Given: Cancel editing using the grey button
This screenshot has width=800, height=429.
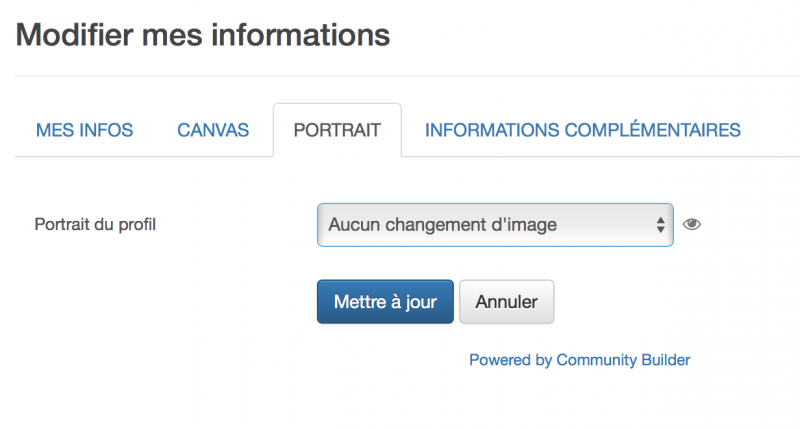Looking at the screenshot, I should tap(506, 302).
